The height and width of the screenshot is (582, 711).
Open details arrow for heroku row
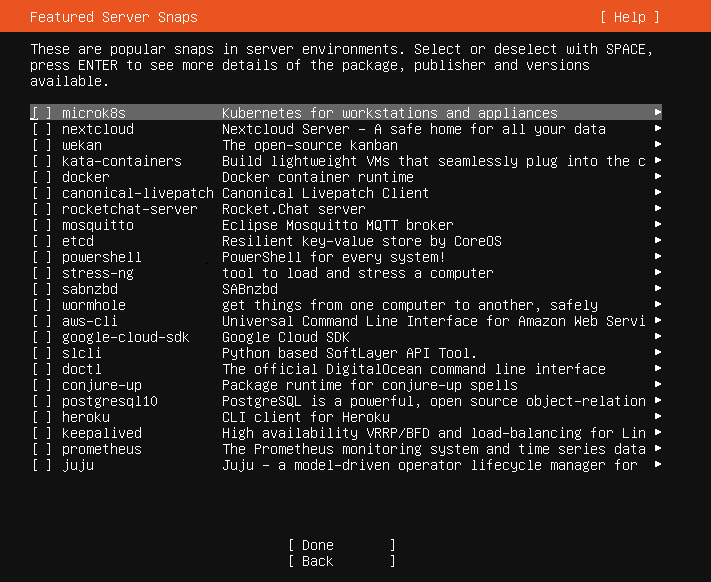coord(657,417)
